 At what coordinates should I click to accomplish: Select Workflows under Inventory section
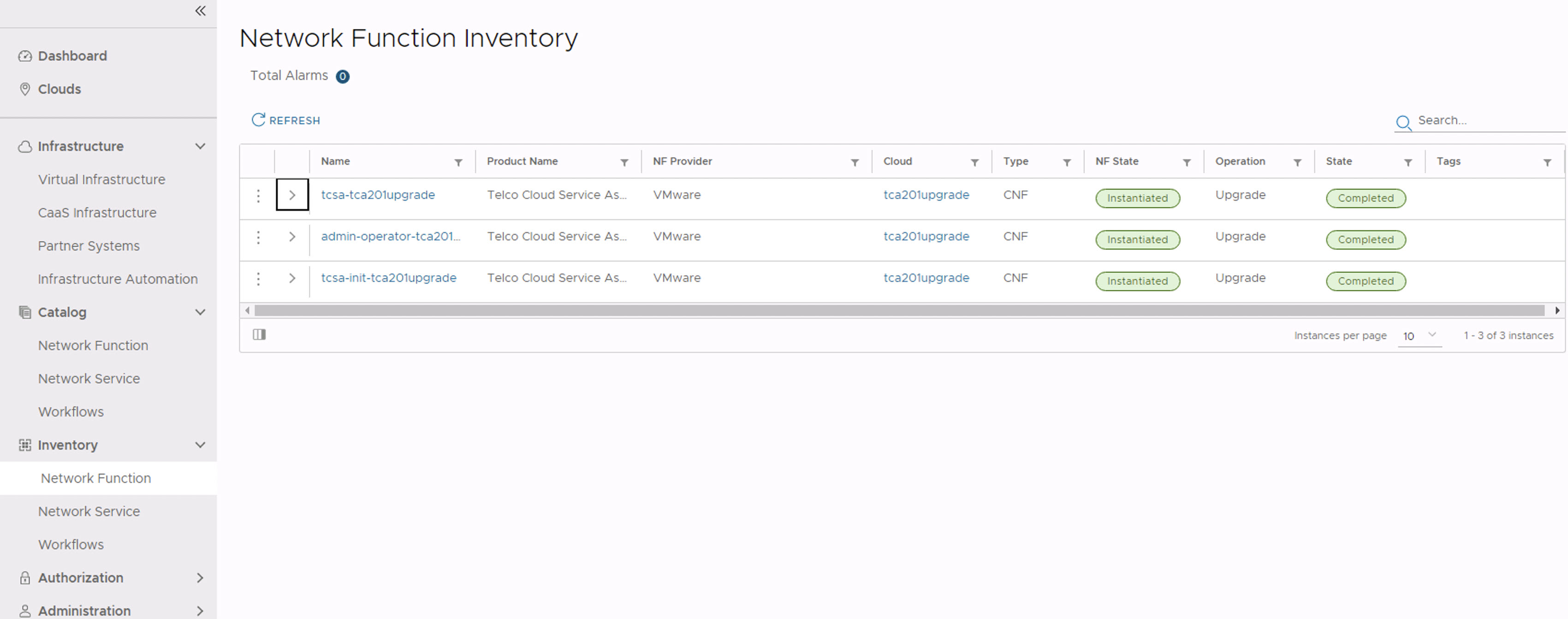click(x=71, y=545)
